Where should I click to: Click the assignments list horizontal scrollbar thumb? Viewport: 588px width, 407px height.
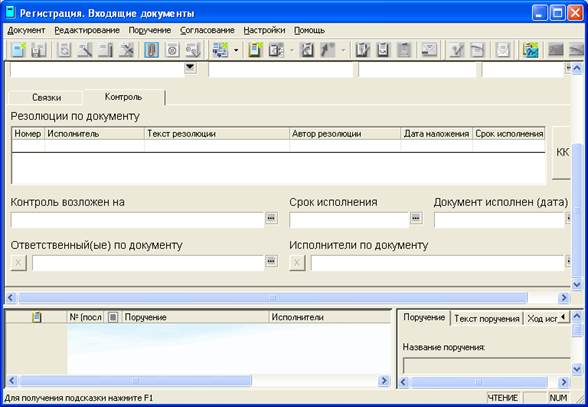136,381
